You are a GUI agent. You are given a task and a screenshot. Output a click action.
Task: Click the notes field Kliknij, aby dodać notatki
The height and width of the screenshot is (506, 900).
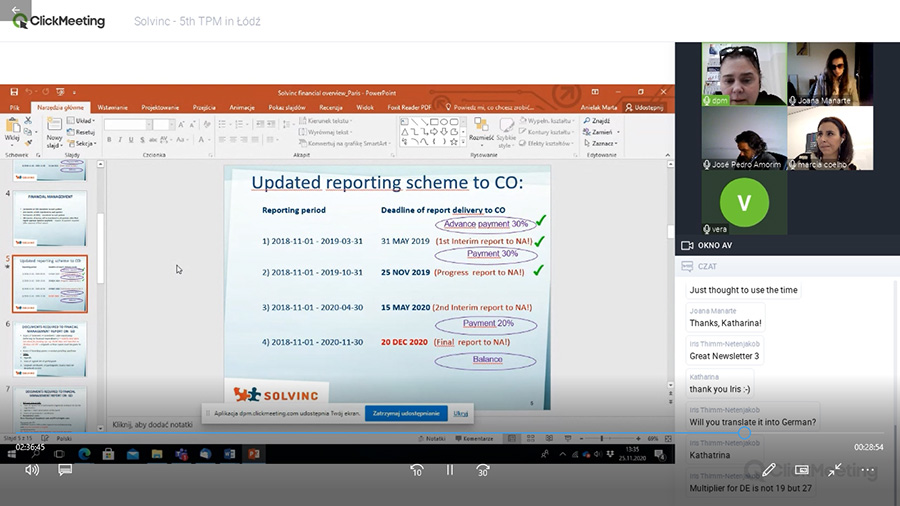click(x=152, y=425)
